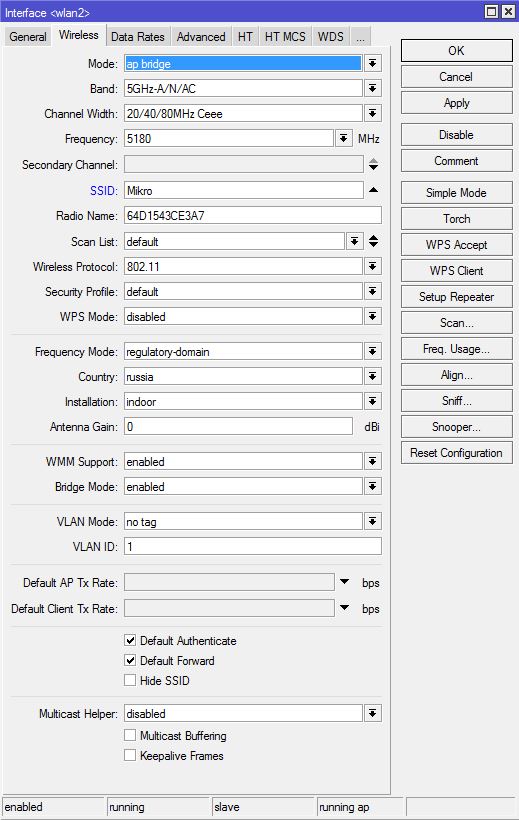
Task: Open the WMM Support dropdown
Action: [x=373, y=462]
